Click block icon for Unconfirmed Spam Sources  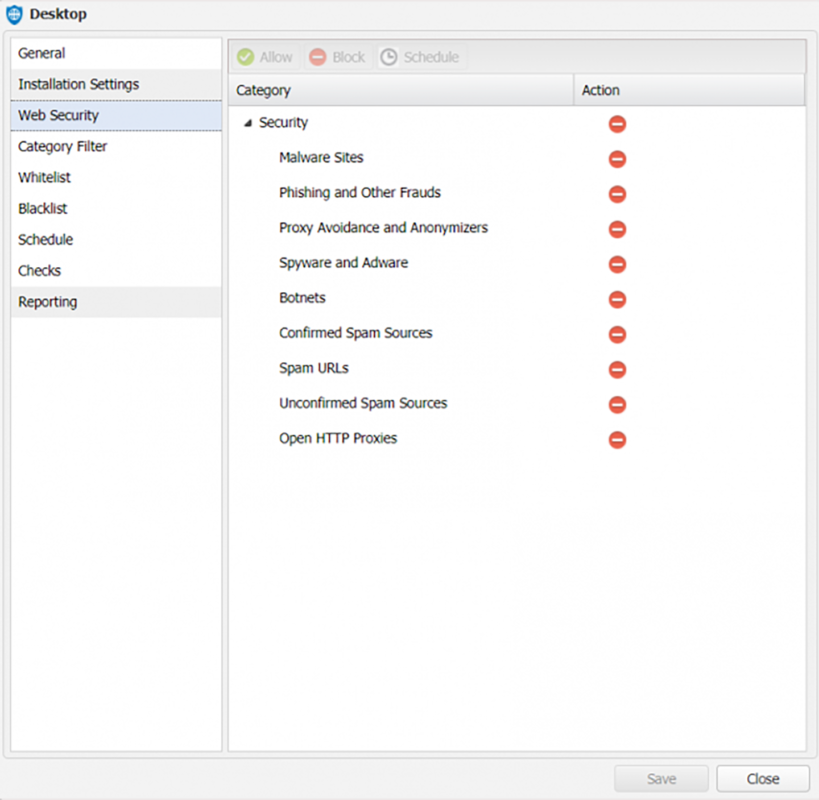point(617,405)
